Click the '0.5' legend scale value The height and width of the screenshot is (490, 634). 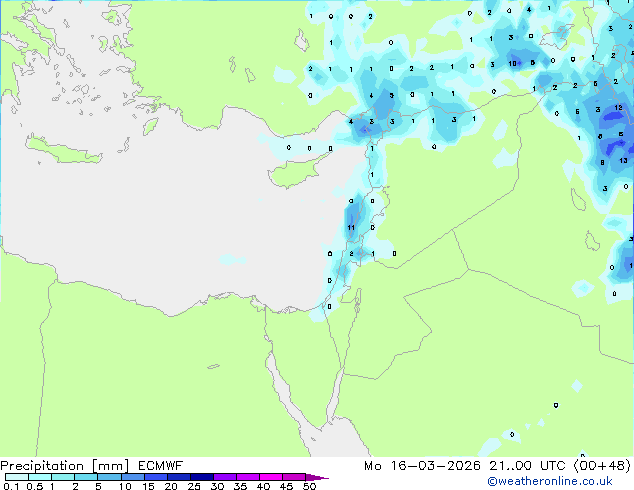pyautogui.click(x=35, y=486)
